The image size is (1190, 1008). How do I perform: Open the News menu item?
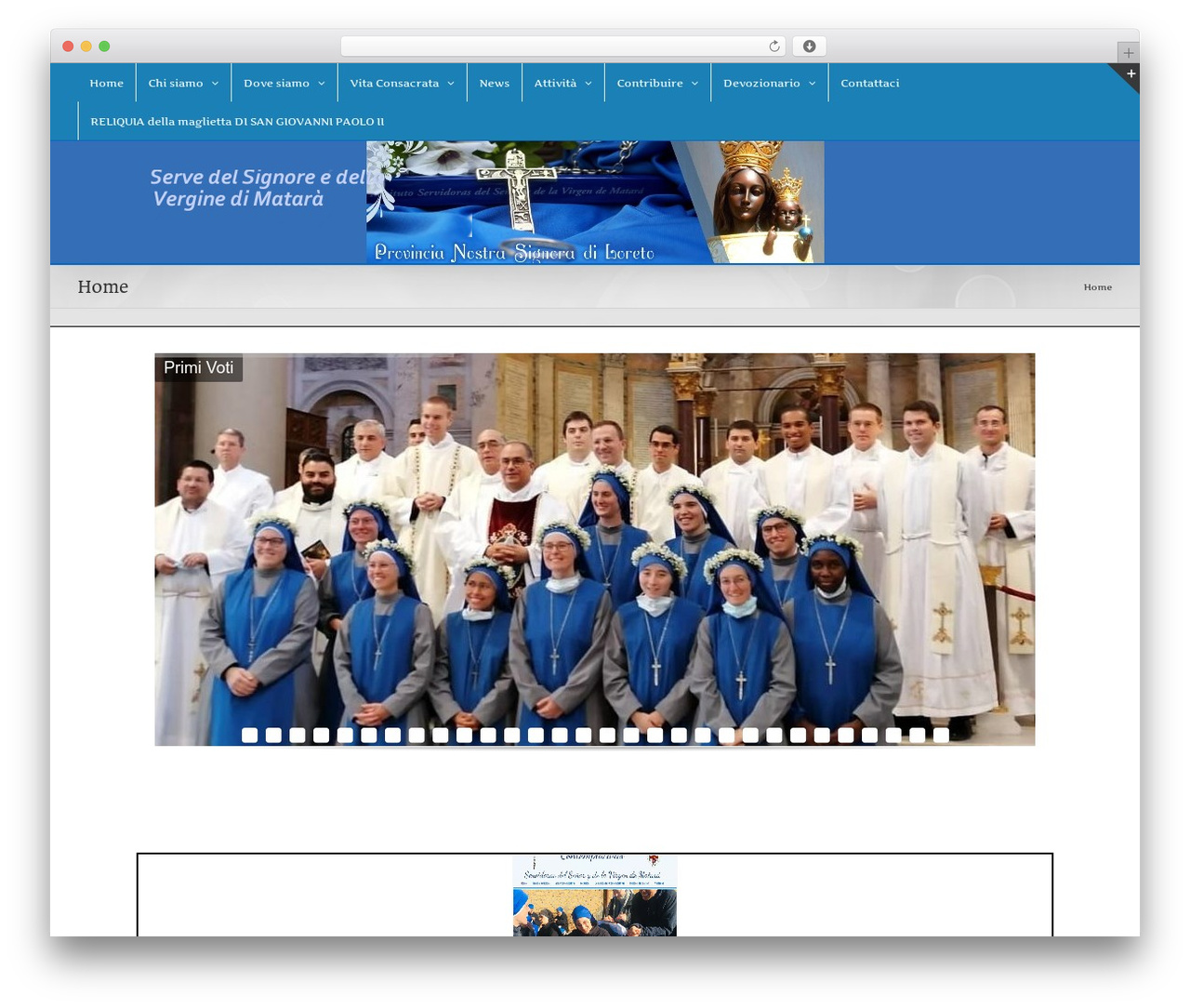click(x=495, y=83)
